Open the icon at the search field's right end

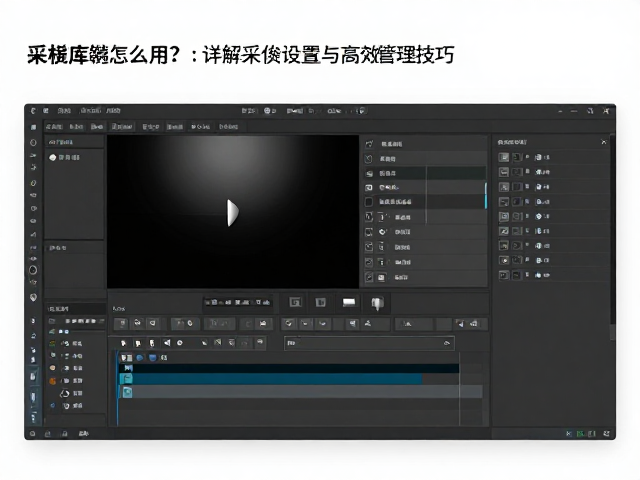point(447,343)
